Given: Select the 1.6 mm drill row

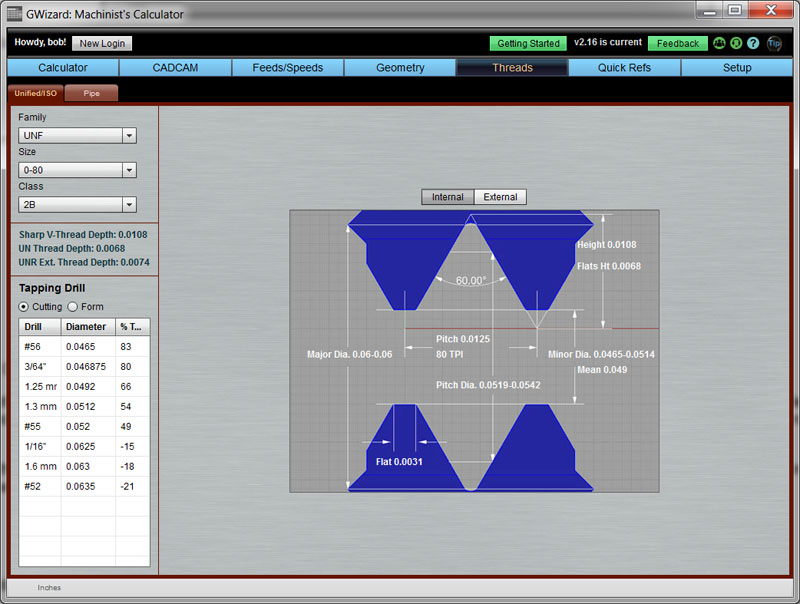Looking at the screenshot, I should (x=84, y=466).
